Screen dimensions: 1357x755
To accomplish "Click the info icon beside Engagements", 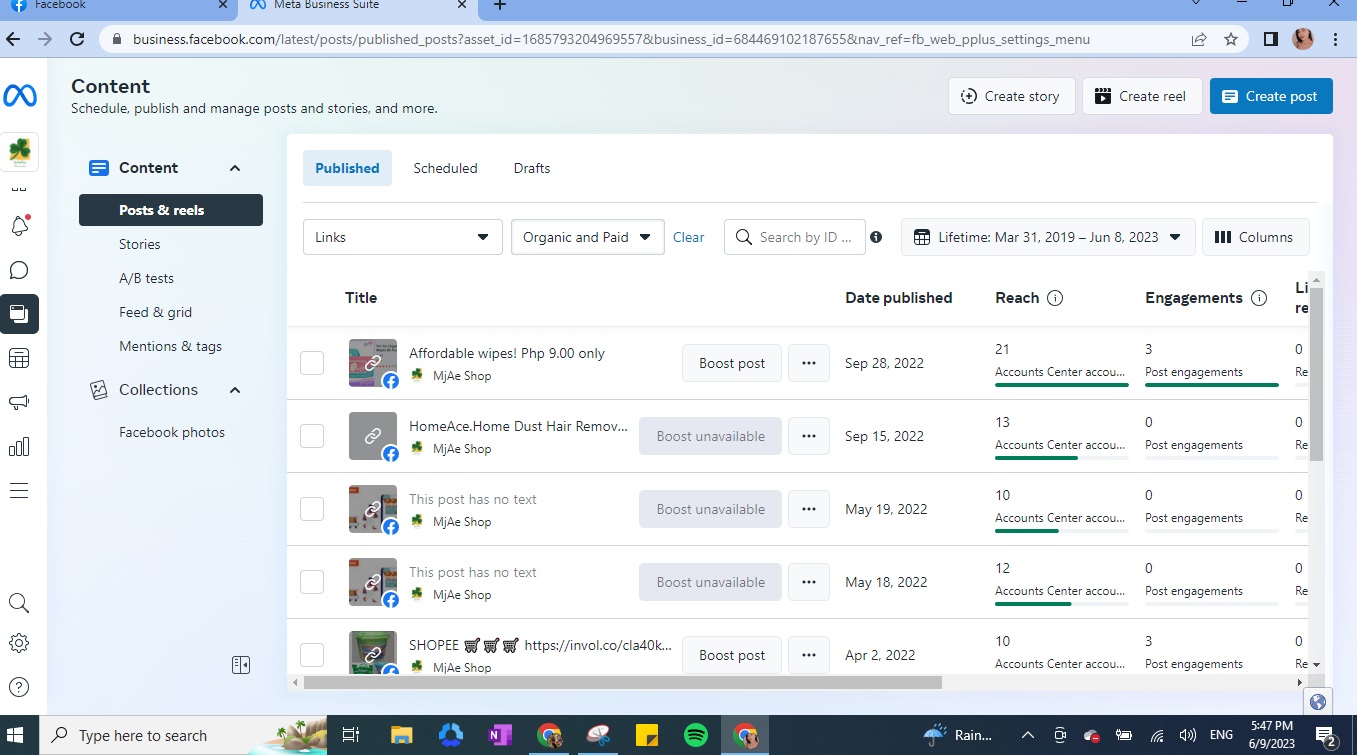I will click(x=1259, y=298).
